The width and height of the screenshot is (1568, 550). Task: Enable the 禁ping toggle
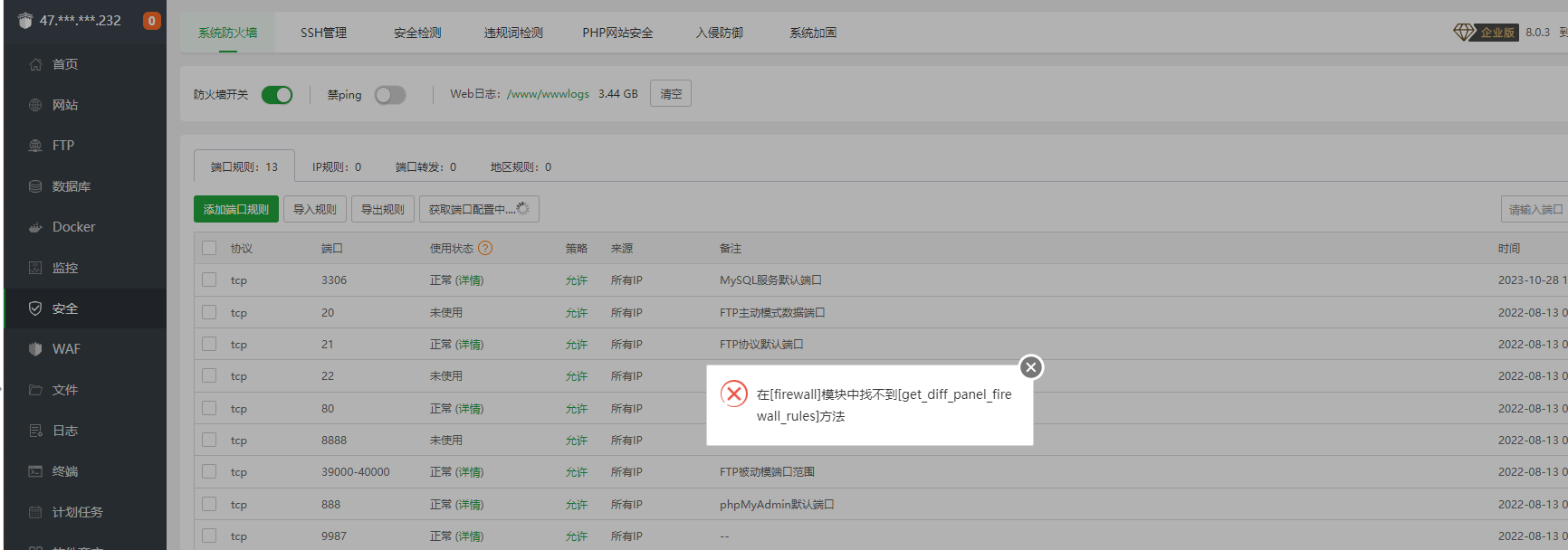tap(390, 95)
